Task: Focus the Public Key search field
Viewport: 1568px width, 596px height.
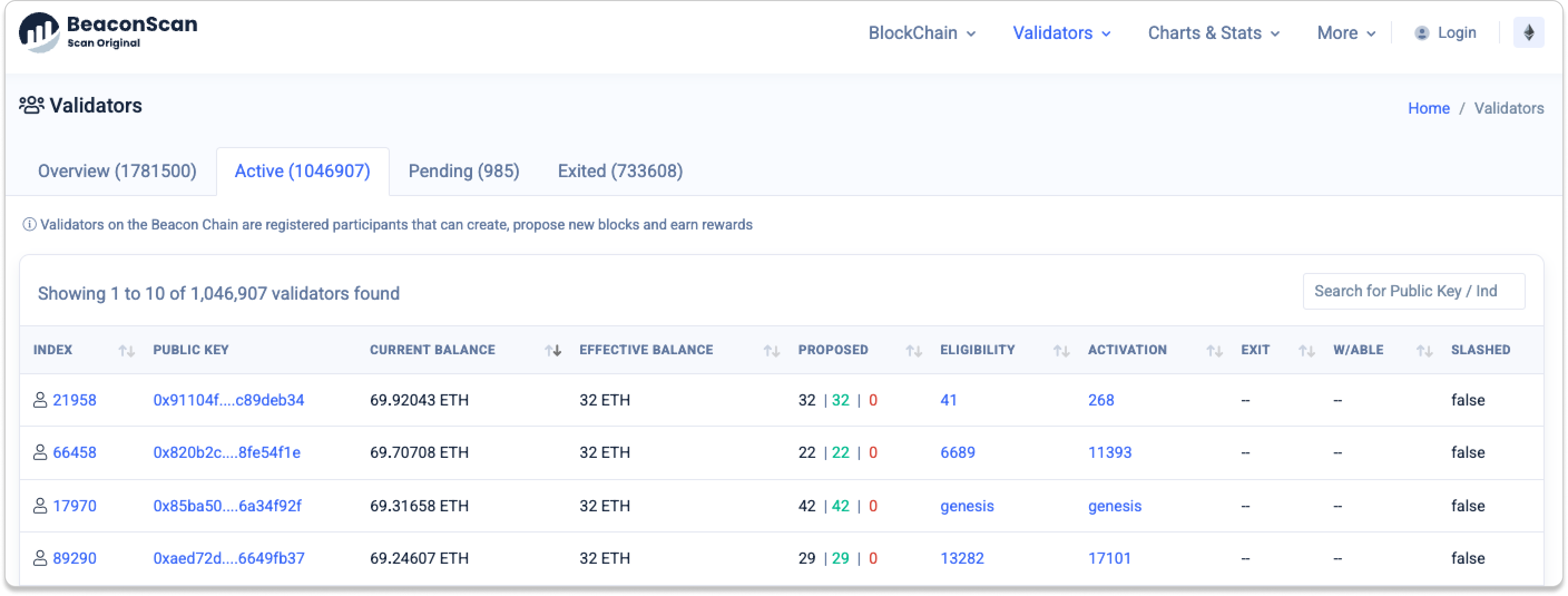Action: 1413,291
